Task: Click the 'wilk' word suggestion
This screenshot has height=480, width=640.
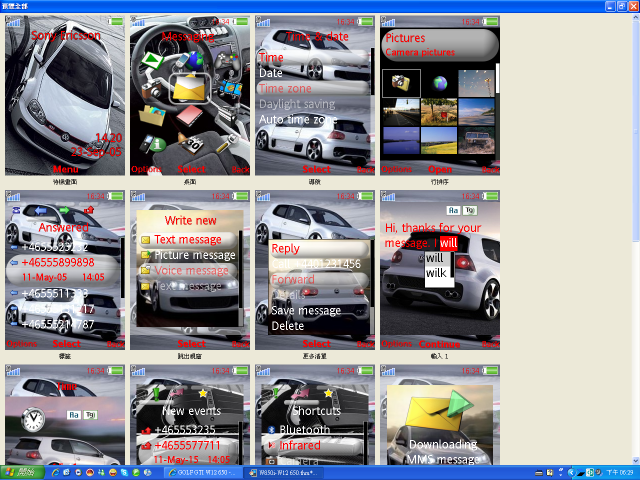Action: (436, 273)
